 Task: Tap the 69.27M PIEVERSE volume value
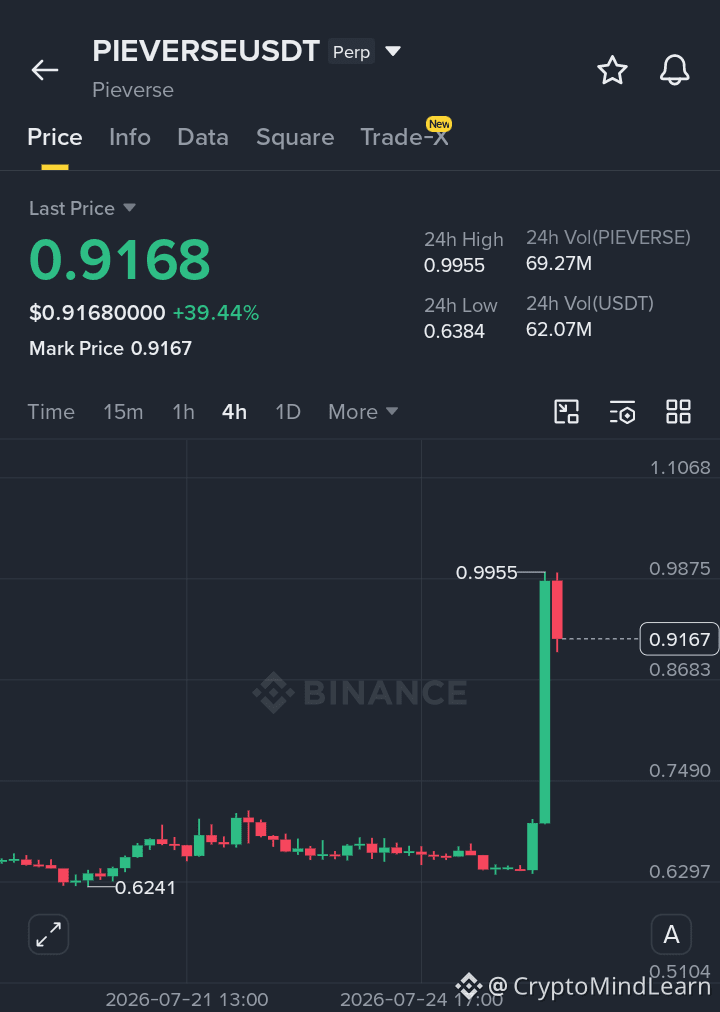pos(559,263)
